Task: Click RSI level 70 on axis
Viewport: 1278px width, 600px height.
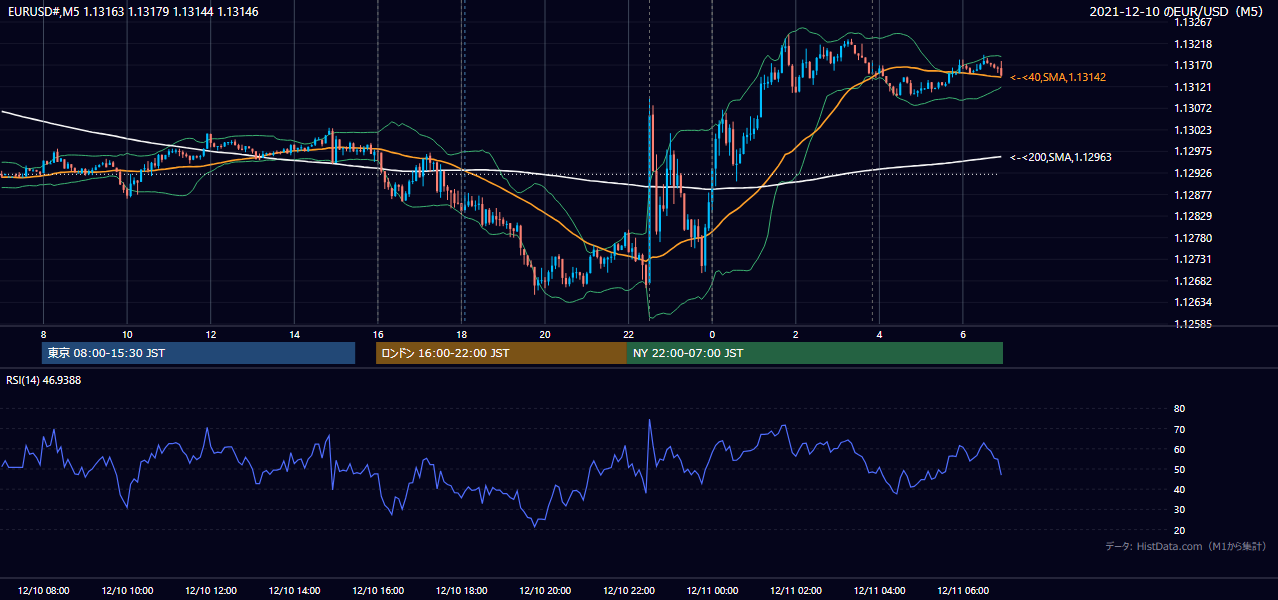Action: (x=1180, y=429)
